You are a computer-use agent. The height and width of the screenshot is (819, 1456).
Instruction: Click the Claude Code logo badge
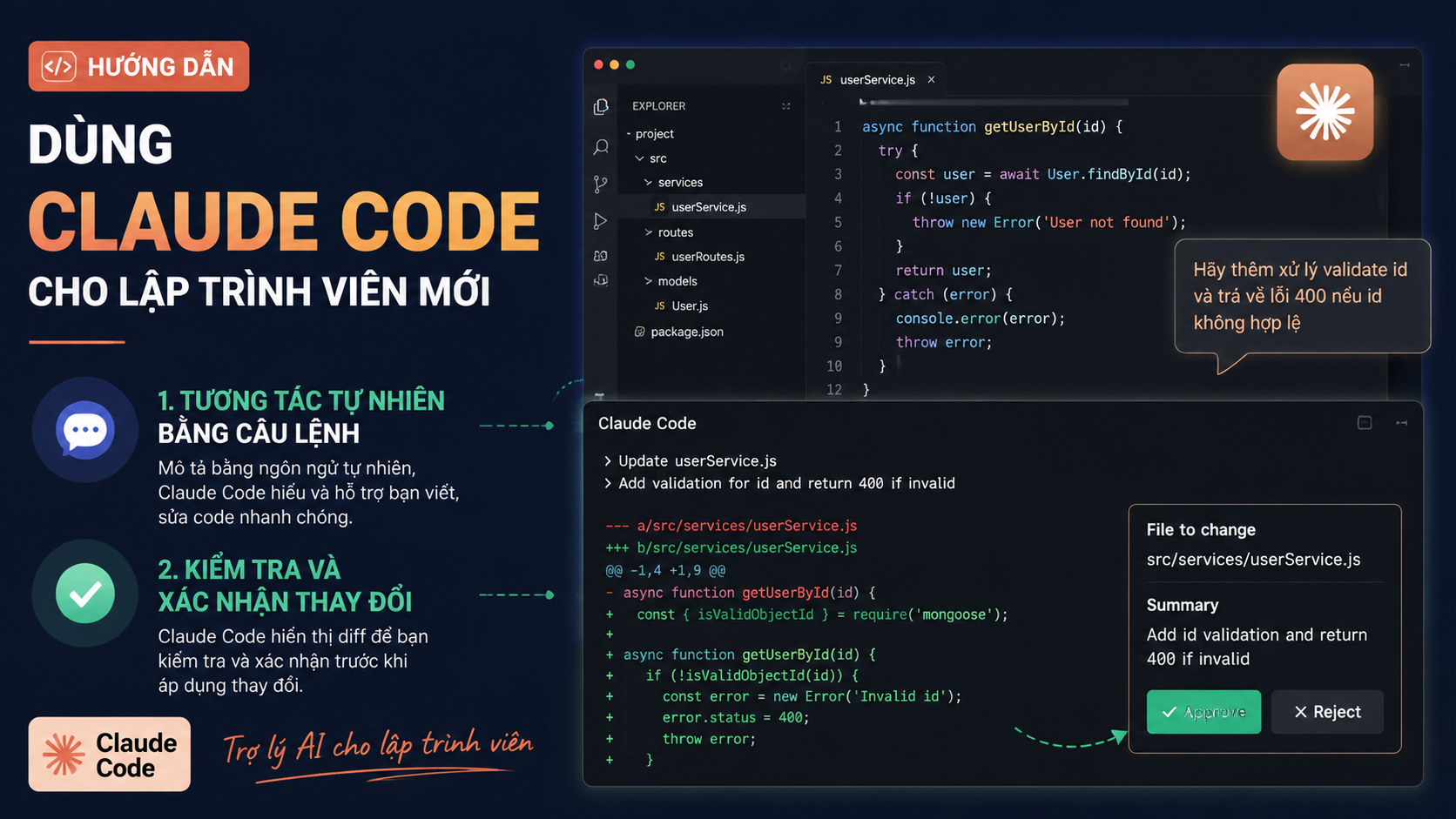coord(110,755)
